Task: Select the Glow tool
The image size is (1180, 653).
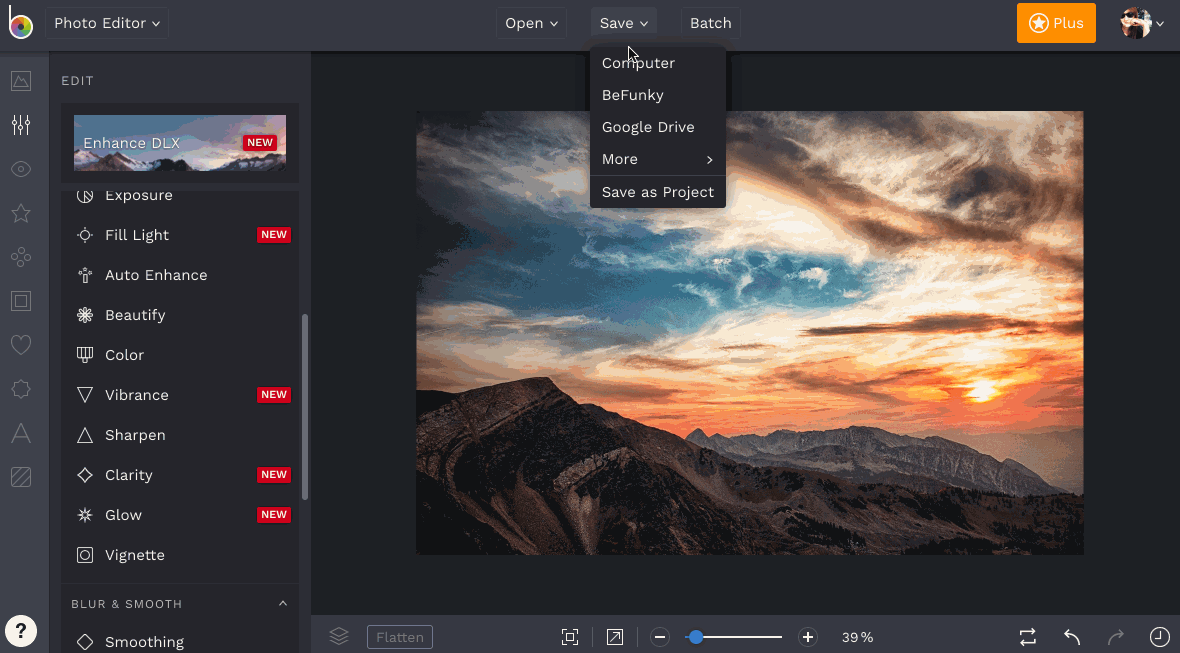Action: (x=180, y=515)
